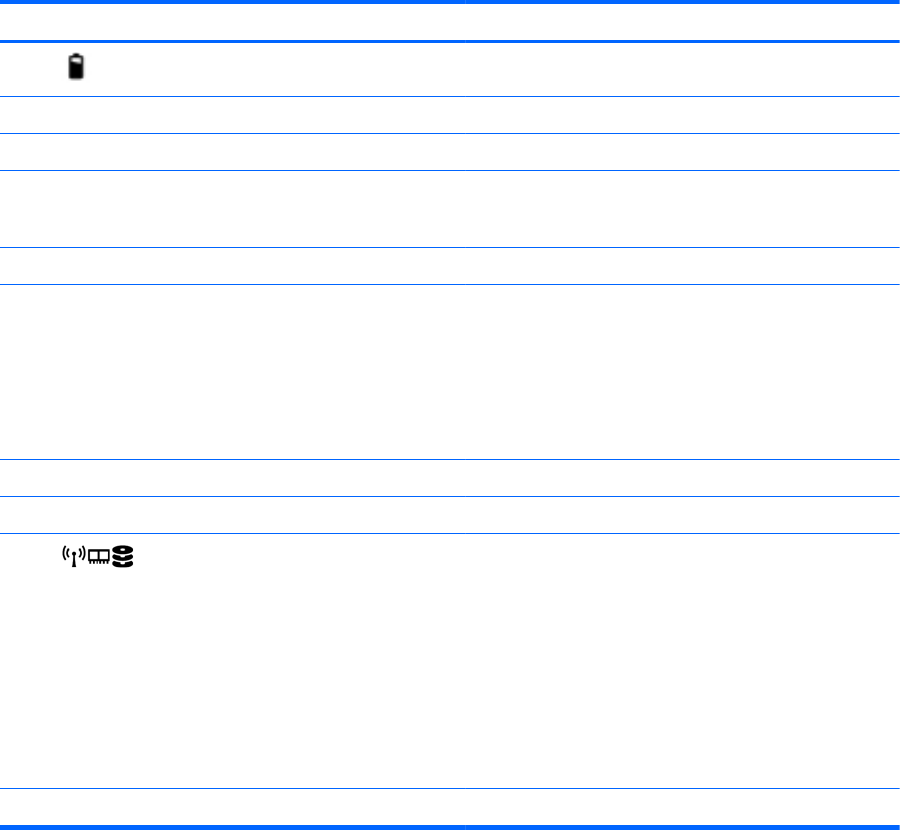The image size is (900, 830).
Task: Click the blank header cell in right column
Action: pyautogui.click(x=682, y=22)
